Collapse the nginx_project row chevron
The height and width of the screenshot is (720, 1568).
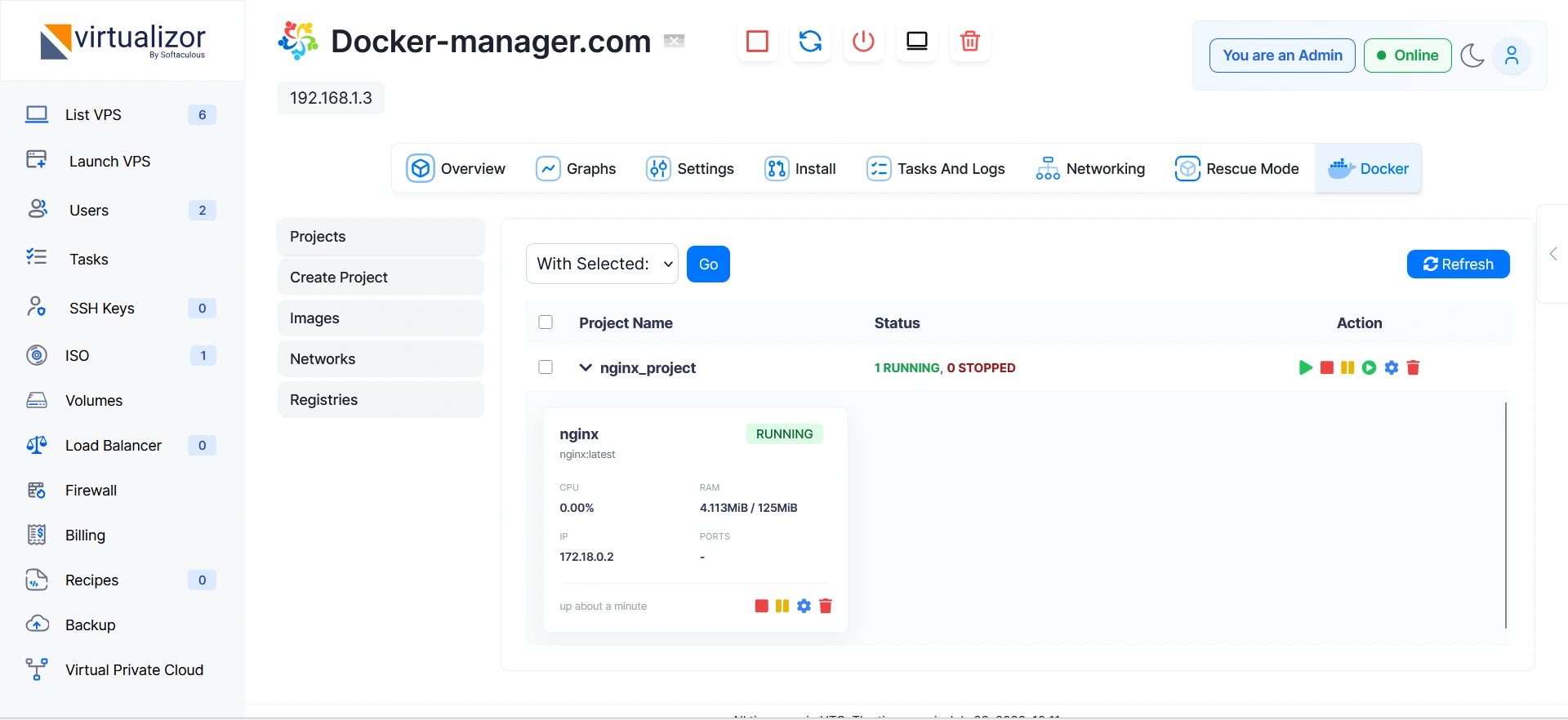(x=586, y=367)
